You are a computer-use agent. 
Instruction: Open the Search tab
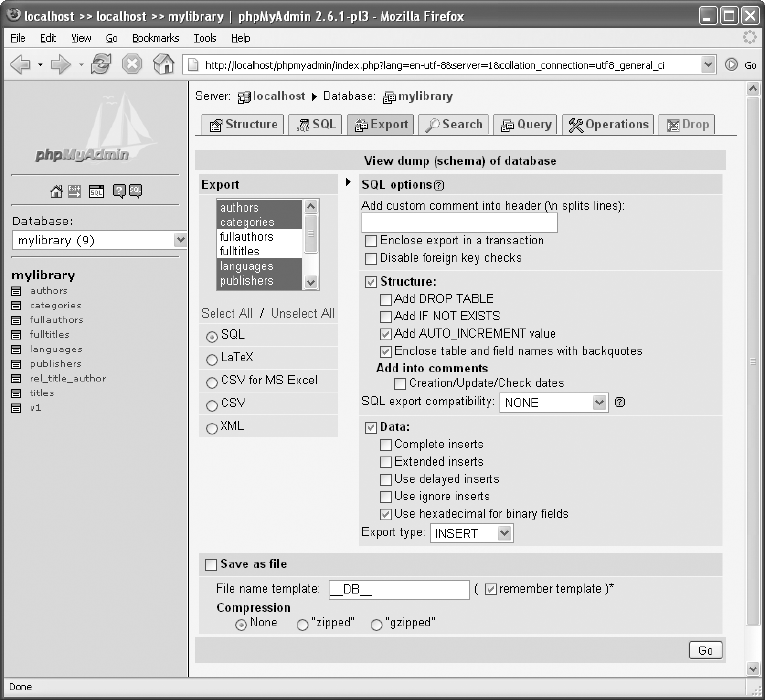(453, 124)
